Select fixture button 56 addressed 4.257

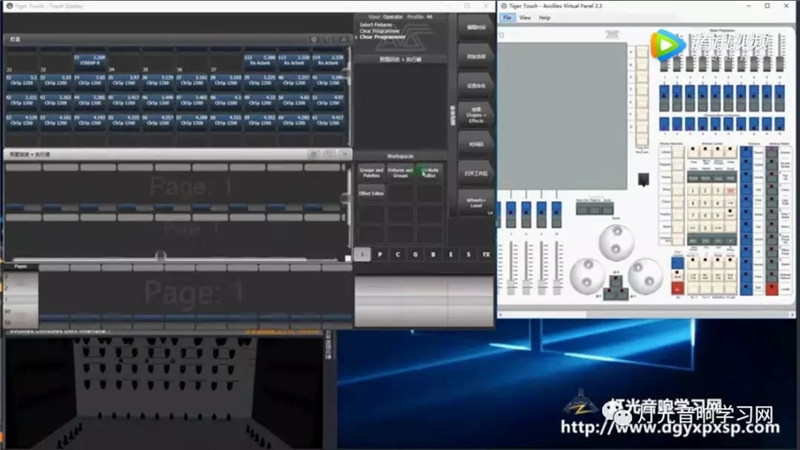[158, 121]
